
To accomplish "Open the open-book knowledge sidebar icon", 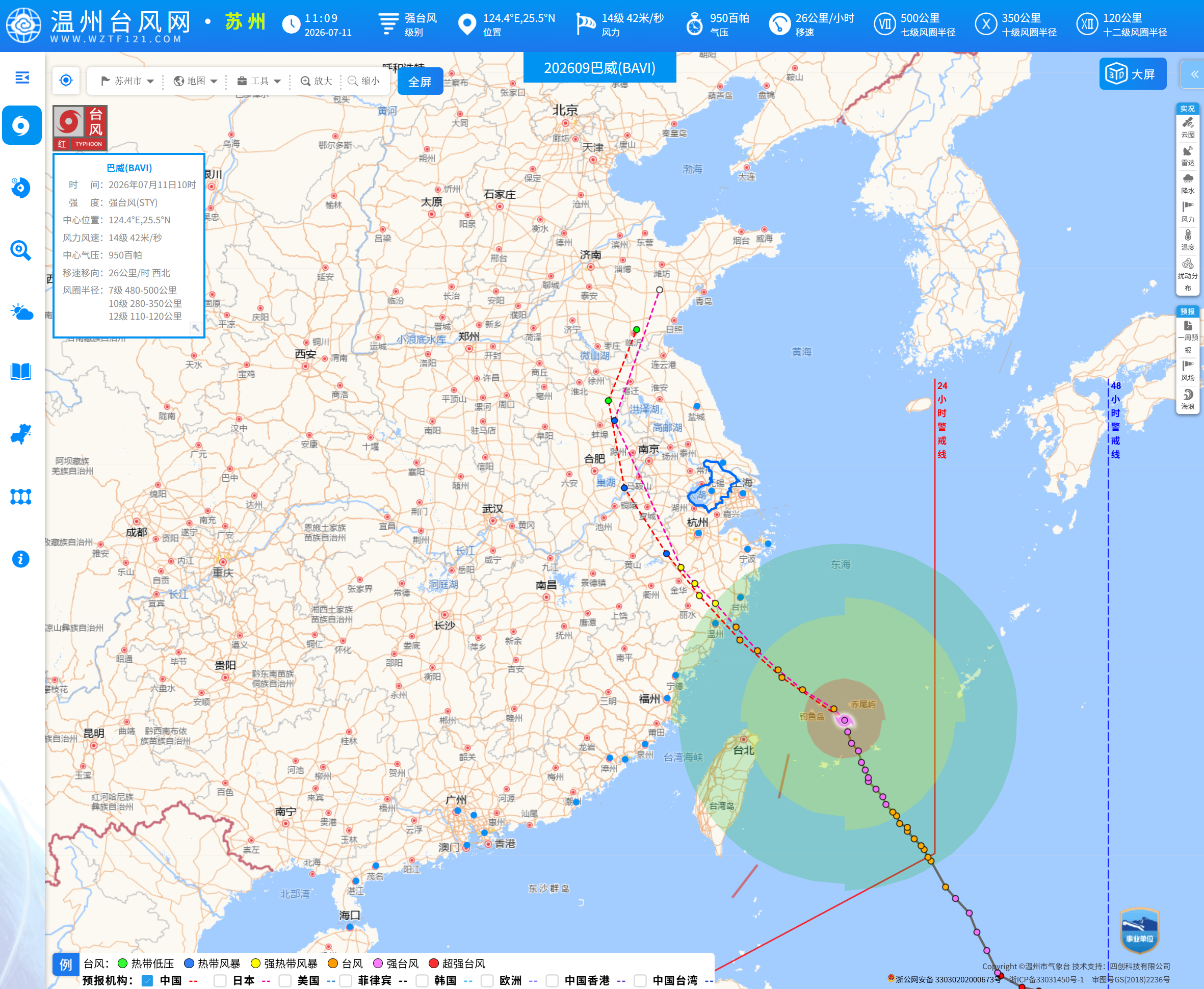I will click(21, 372).
